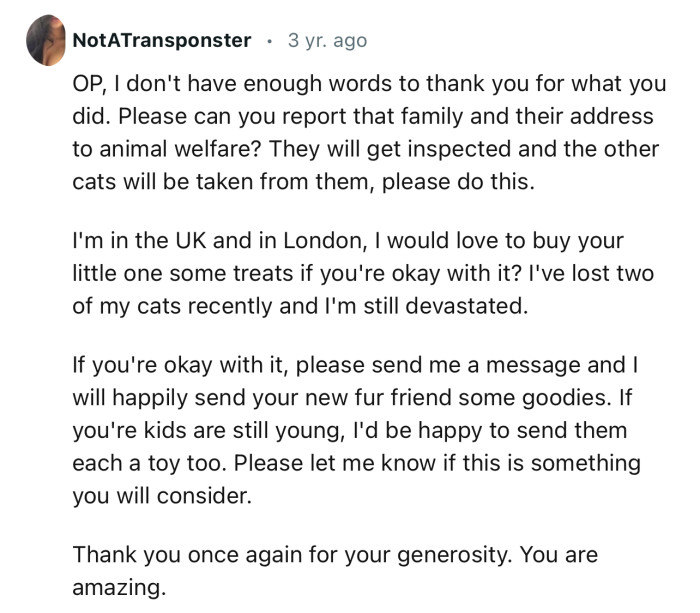This screenshot has height=613, width=700.
Task: Click the word "amazing" at the end
Action: click(x=117, y=588)
